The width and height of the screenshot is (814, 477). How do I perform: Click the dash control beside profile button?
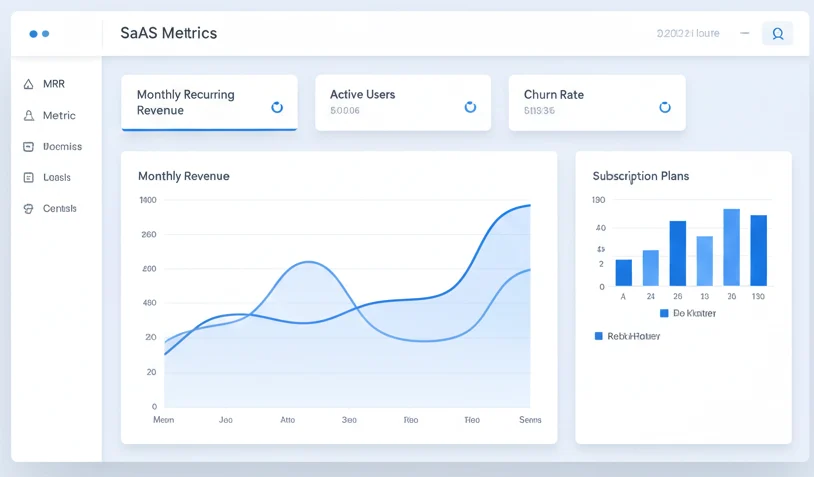coord(744,34)
